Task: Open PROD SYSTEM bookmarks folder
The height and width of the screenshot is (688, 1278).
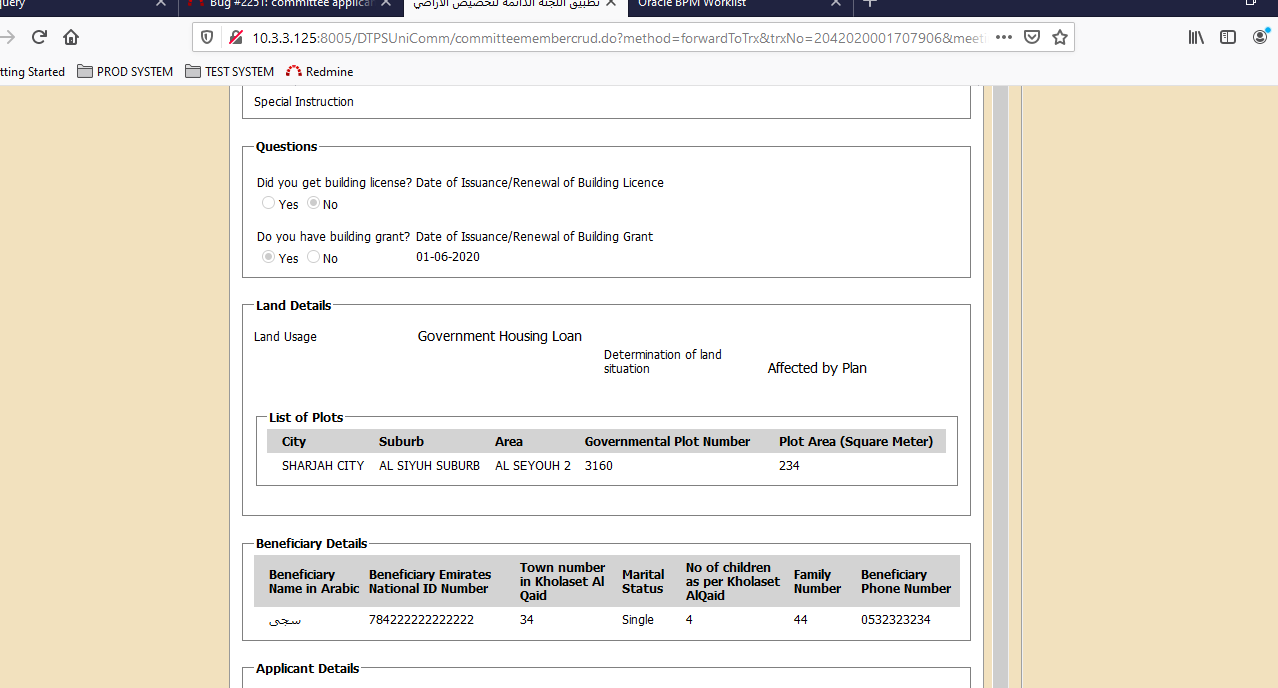Action: pos(125,72)
